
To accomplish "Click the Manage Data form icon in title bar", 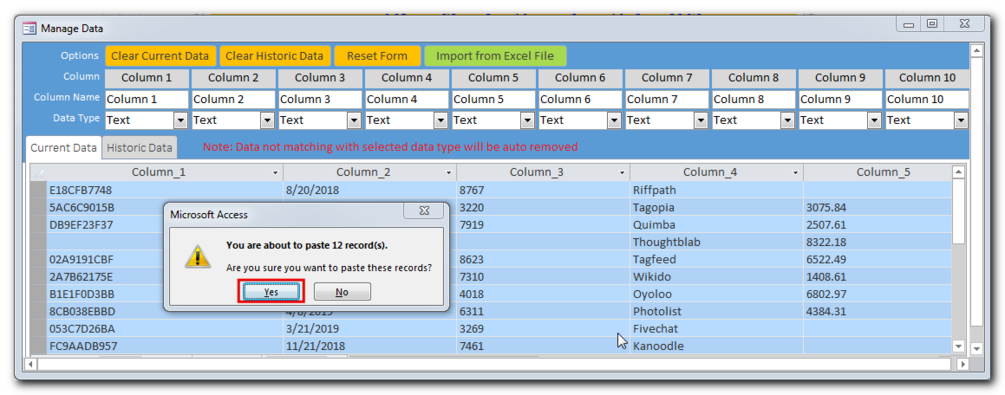I will pyautogui.click(x=29, y=28).
